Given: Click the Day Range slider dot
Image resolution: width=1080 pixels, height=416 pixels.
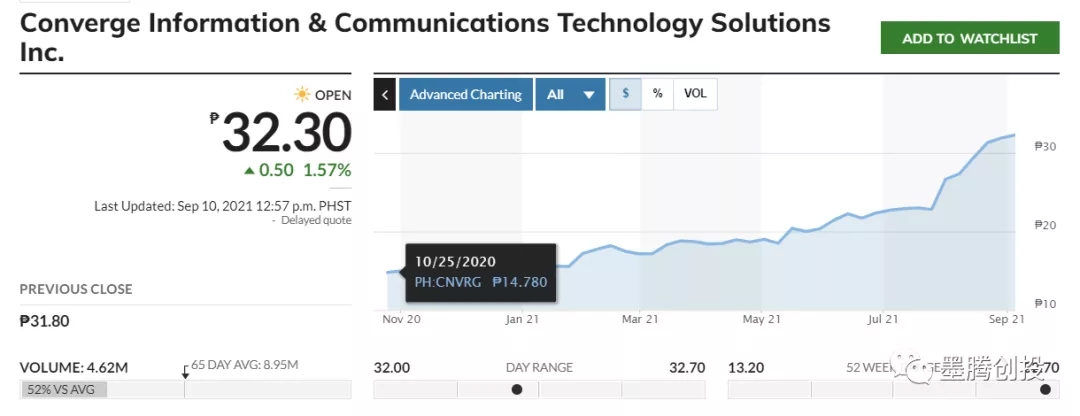Looking at the screenshot, I should click(517, 389).
